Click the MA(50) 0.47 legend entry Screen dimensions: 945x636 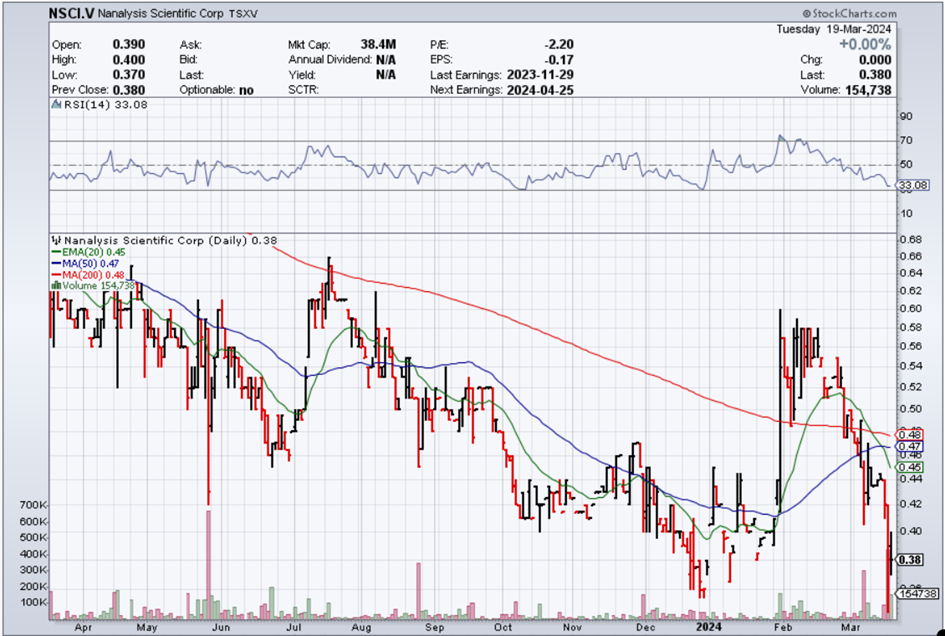(x=90, y=263)
